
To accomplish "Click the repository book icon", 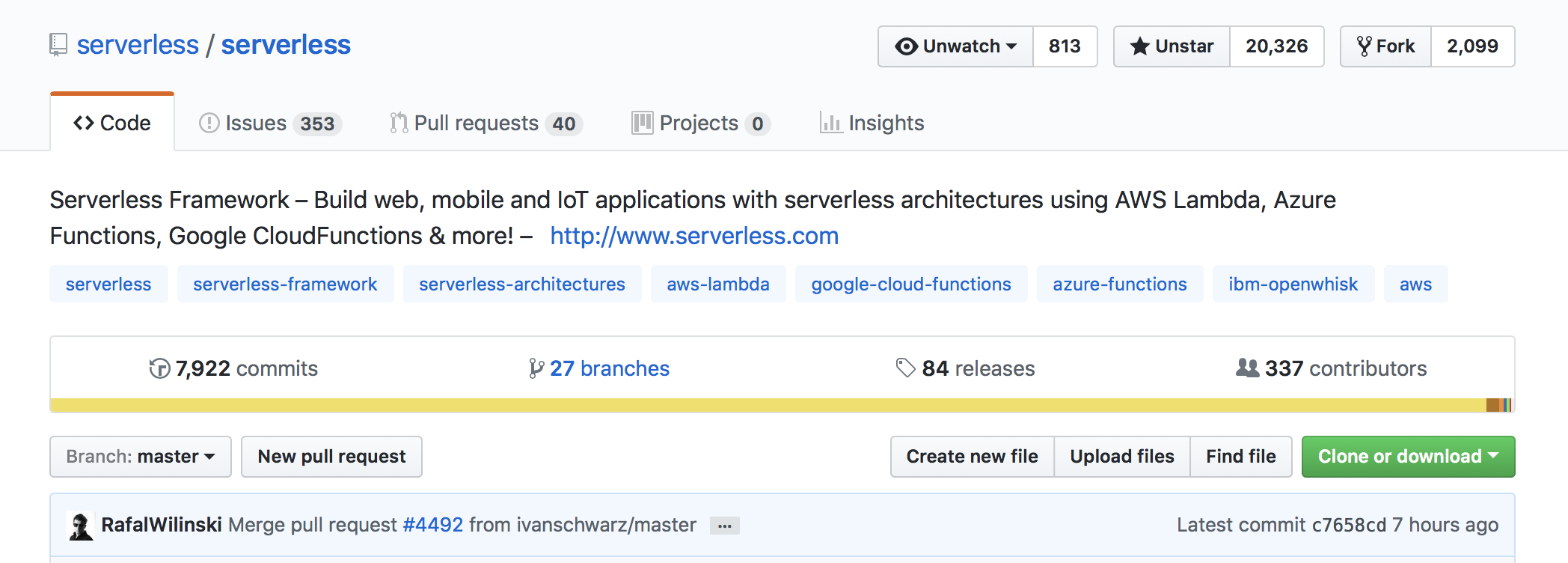I will (x=58, y=45).
